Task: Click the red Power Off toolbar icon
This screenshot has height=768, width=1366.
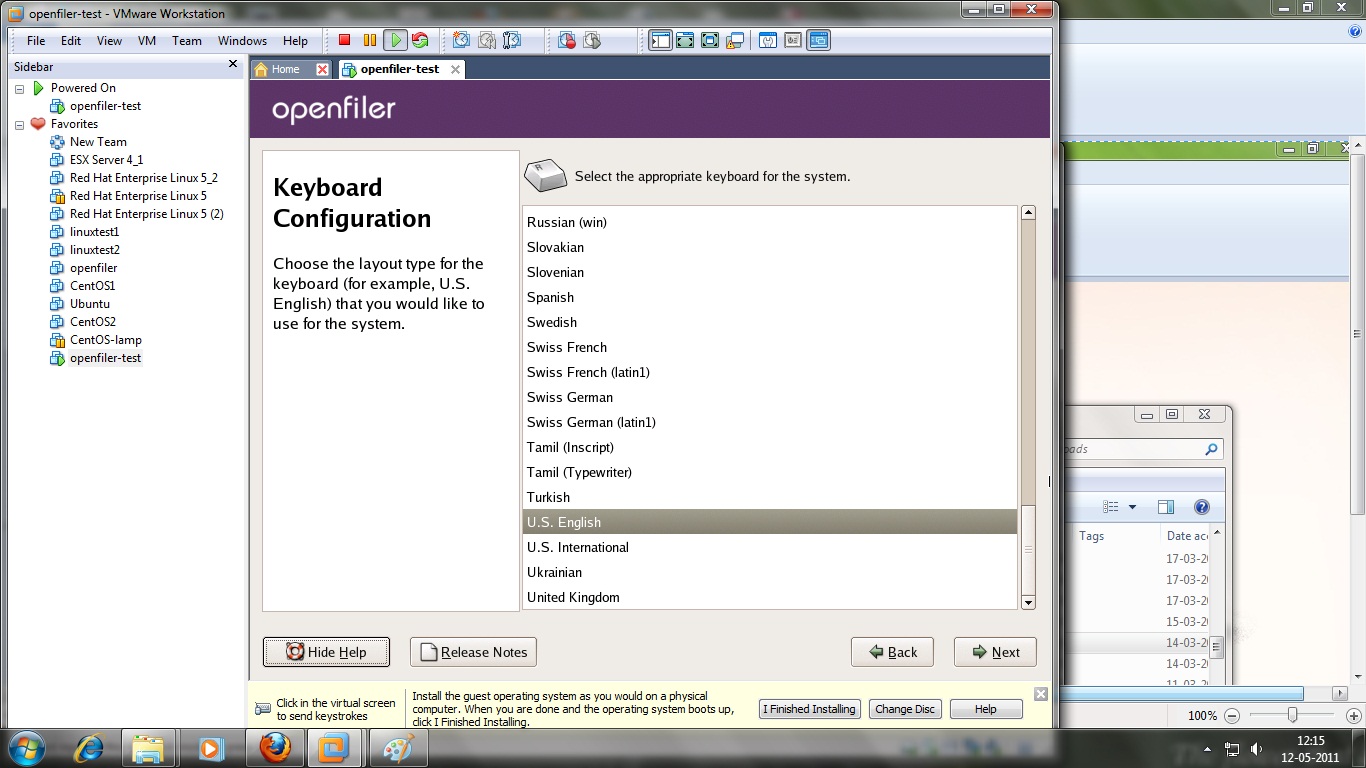Action: tap(344, 40)
